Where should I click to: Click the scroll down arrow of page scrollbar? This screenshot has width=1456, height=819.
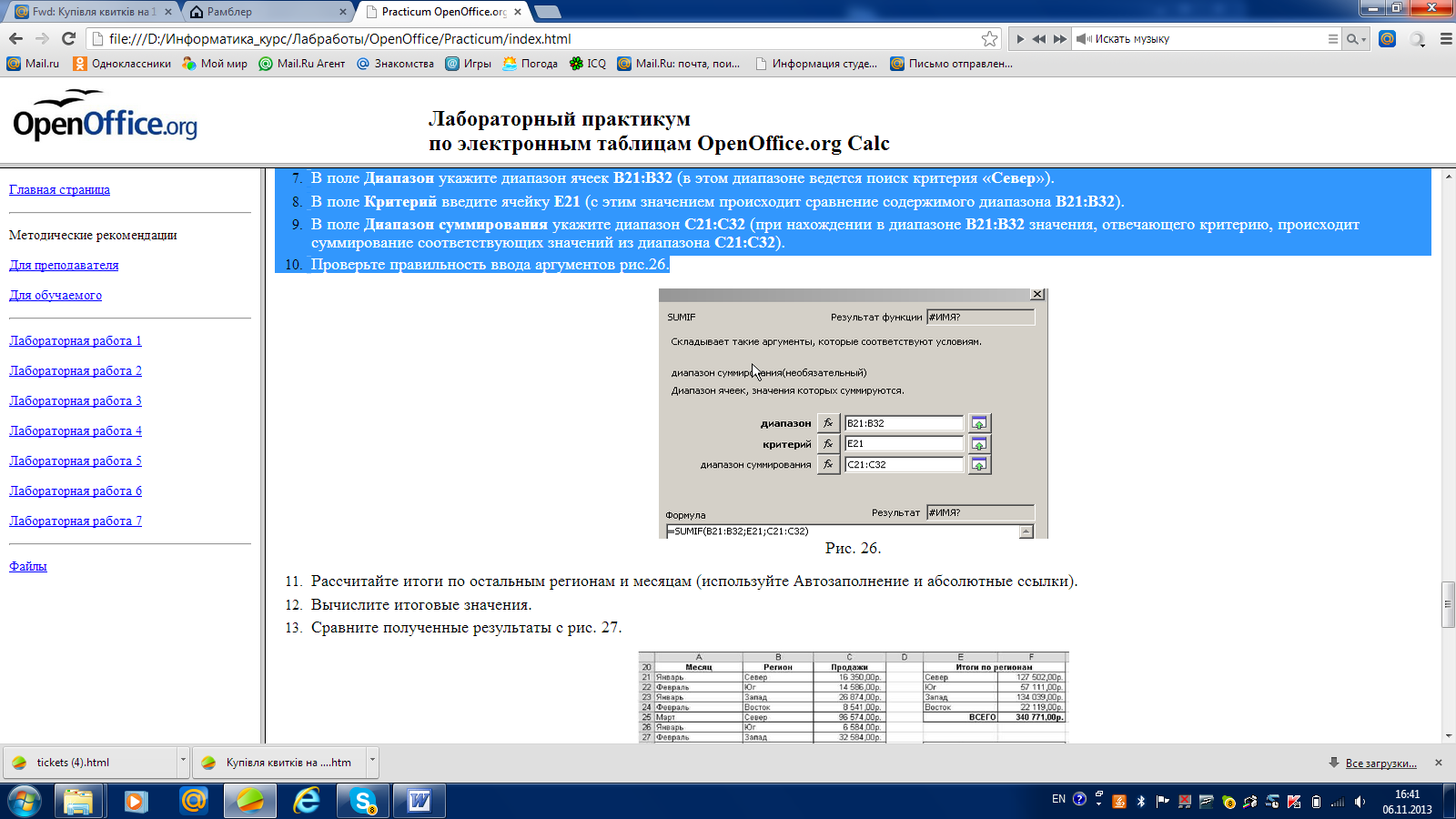click(x=1448, y=736)
